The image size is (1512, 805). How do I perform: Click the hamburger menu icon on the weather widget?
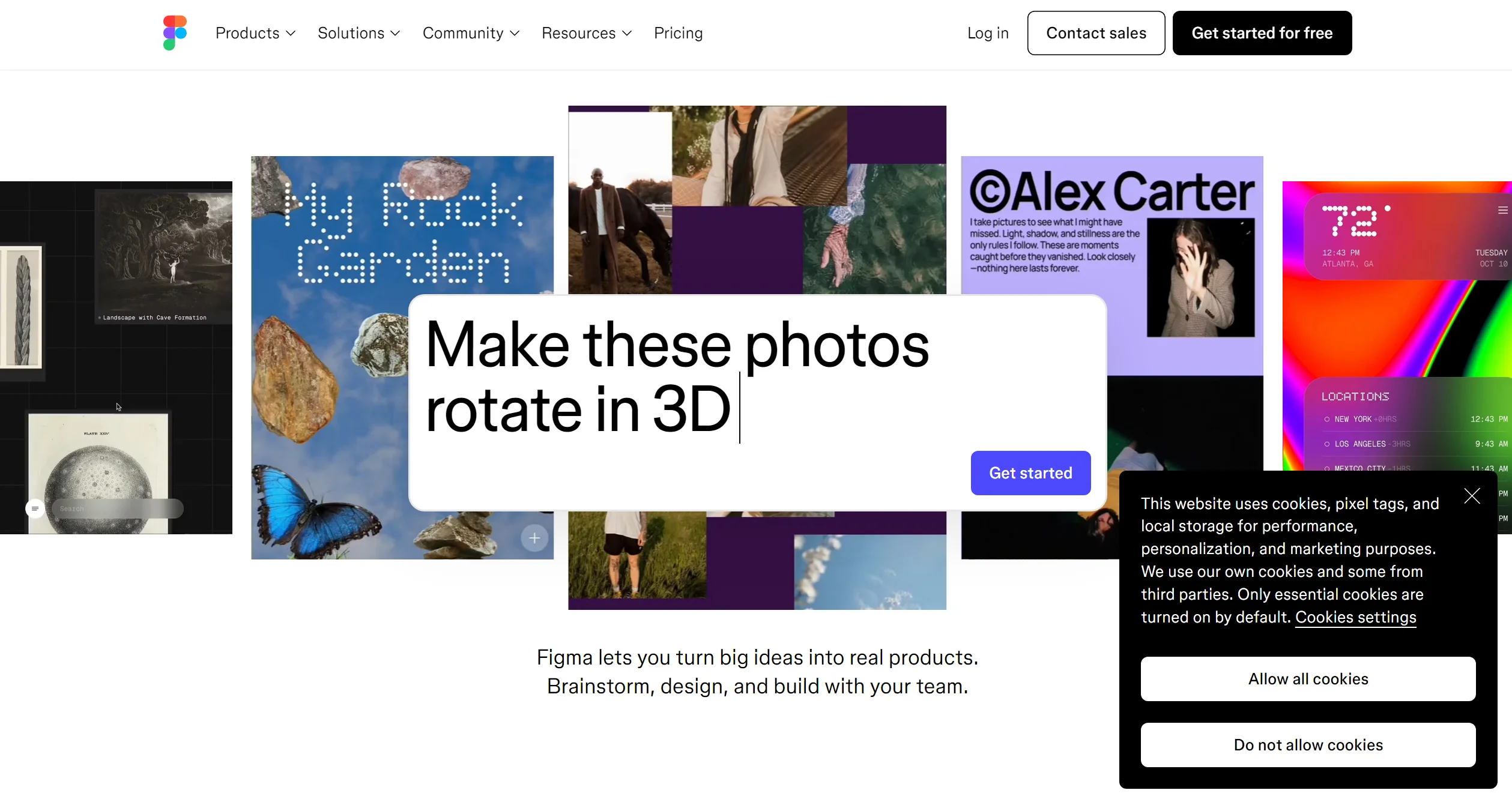tap(1502, 210)
